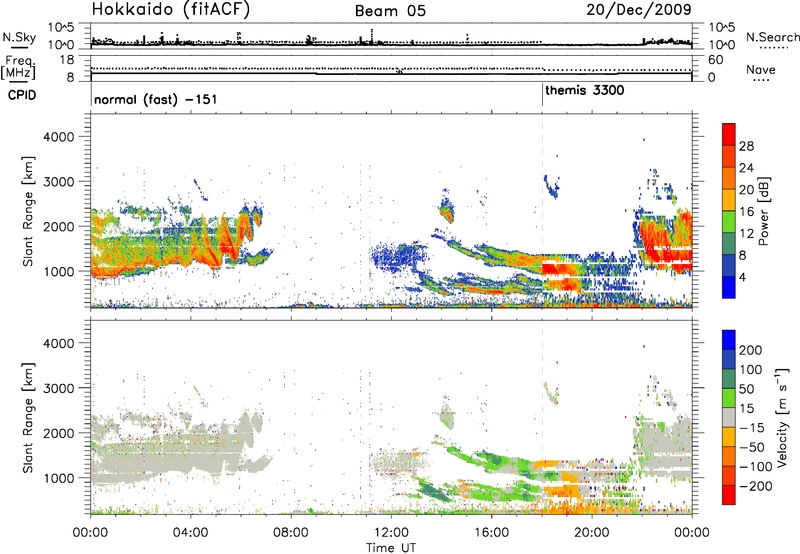
Task: Select the "themis 3300" CPID text
Action: tap(585, 90)
